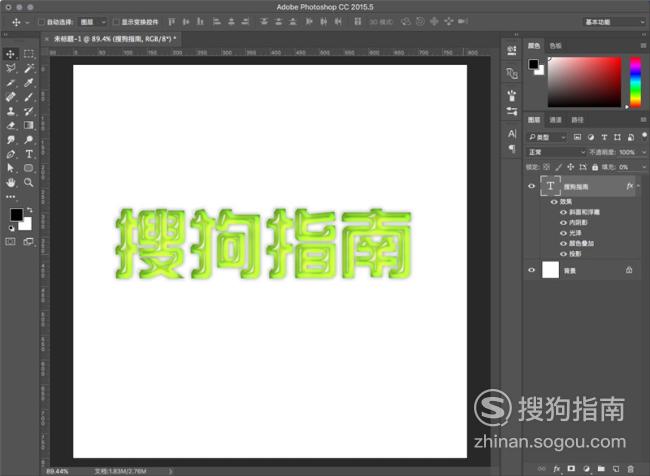Select the Horizontal Type tool
650x476 pixels.
pos(29,154)
